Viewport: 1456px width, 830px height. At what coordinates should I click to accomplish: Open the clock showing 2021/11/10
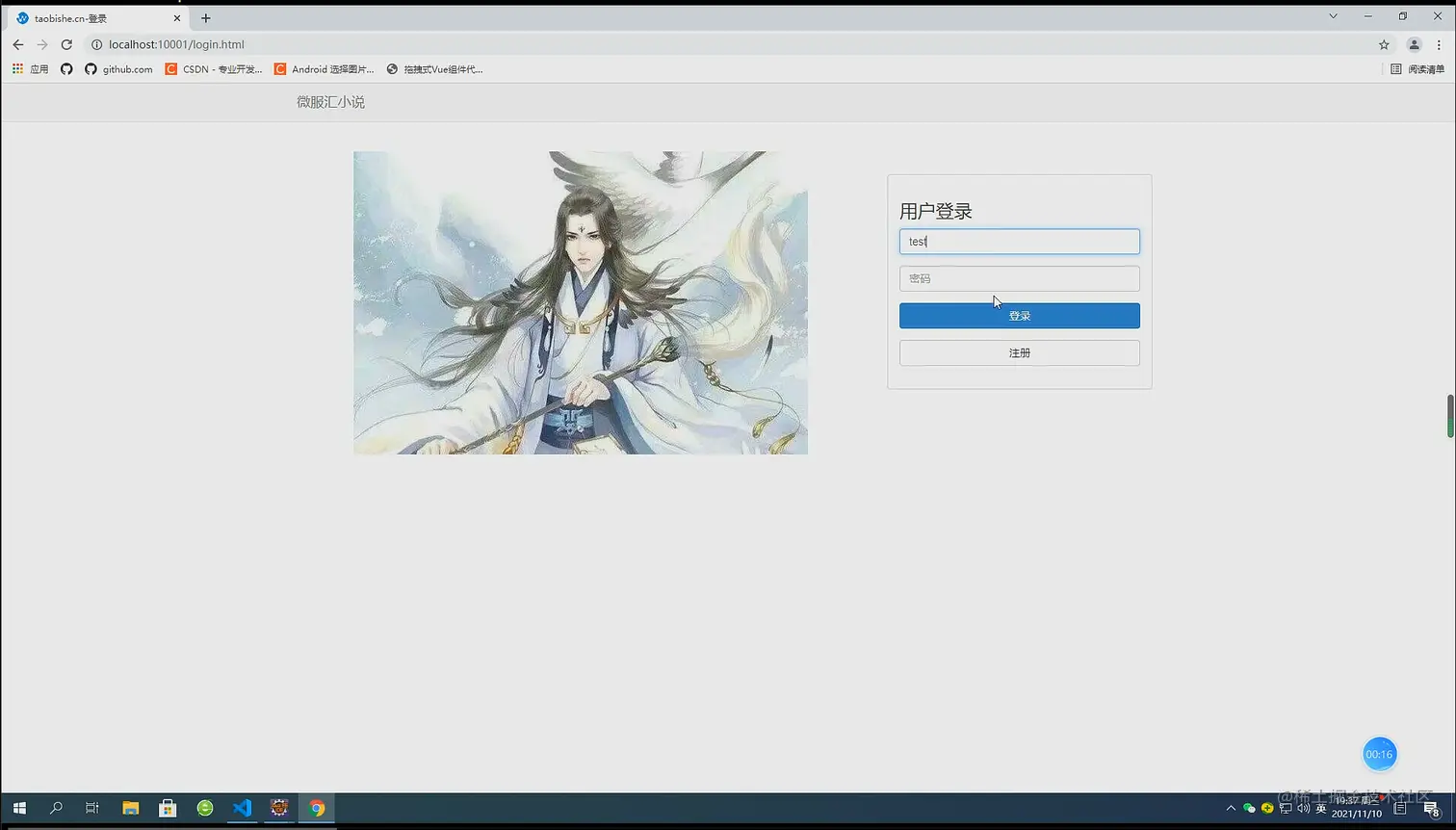(x=1358, y=808)
